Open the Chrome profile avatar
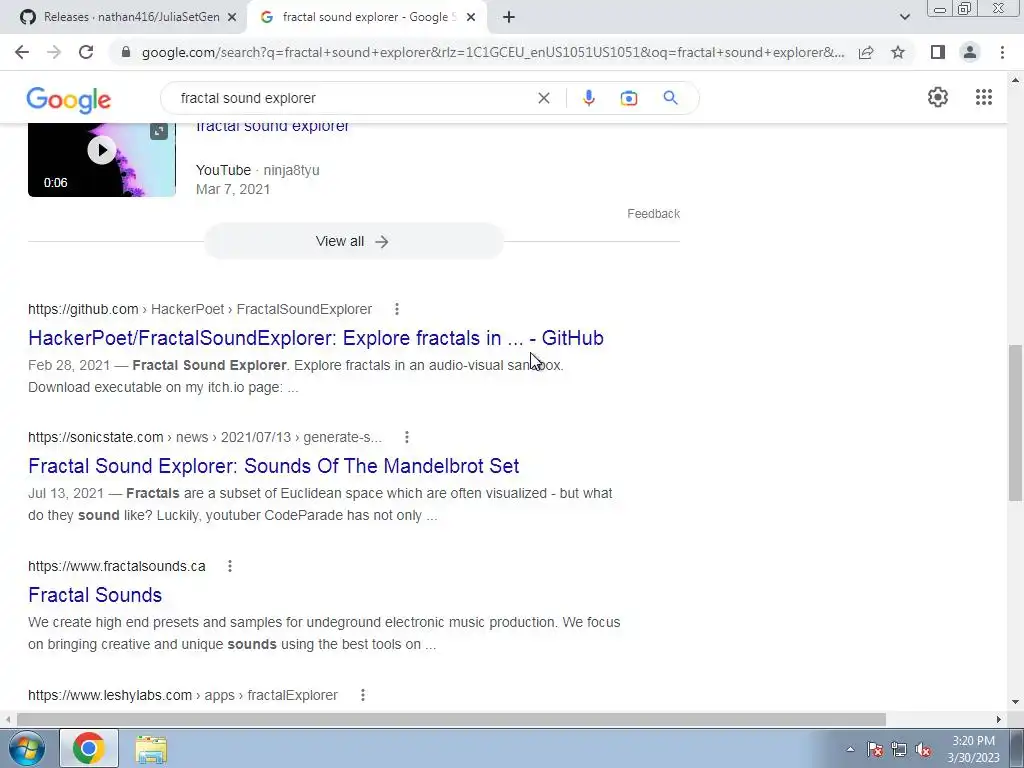Image resolution: width=1024 pixels, height=768 pixels. click(970, 52)
